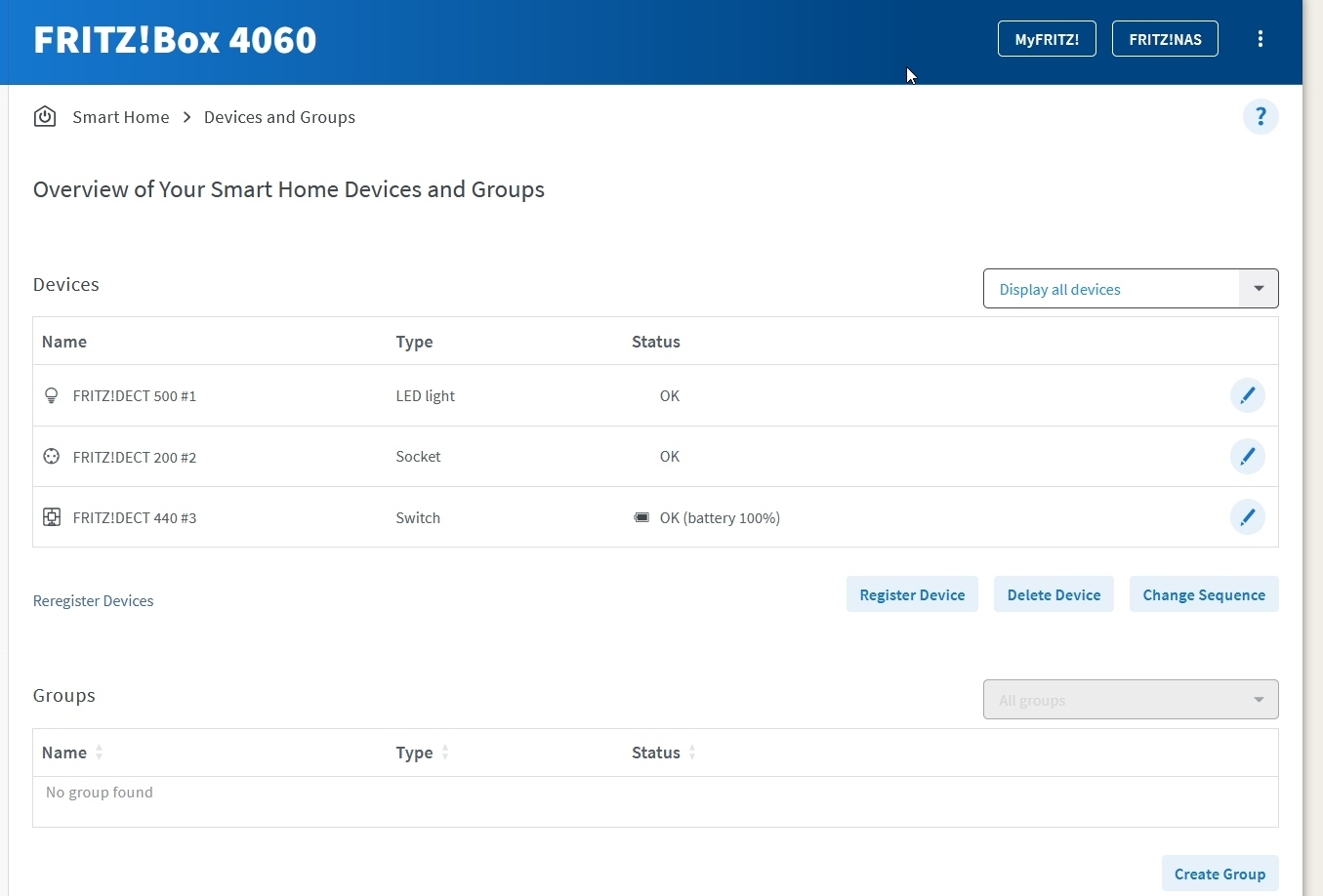Edit FRITZ!DECT 440 #3 with pencil icon
Screen dimensions: 1323x896
(1248, 517)
